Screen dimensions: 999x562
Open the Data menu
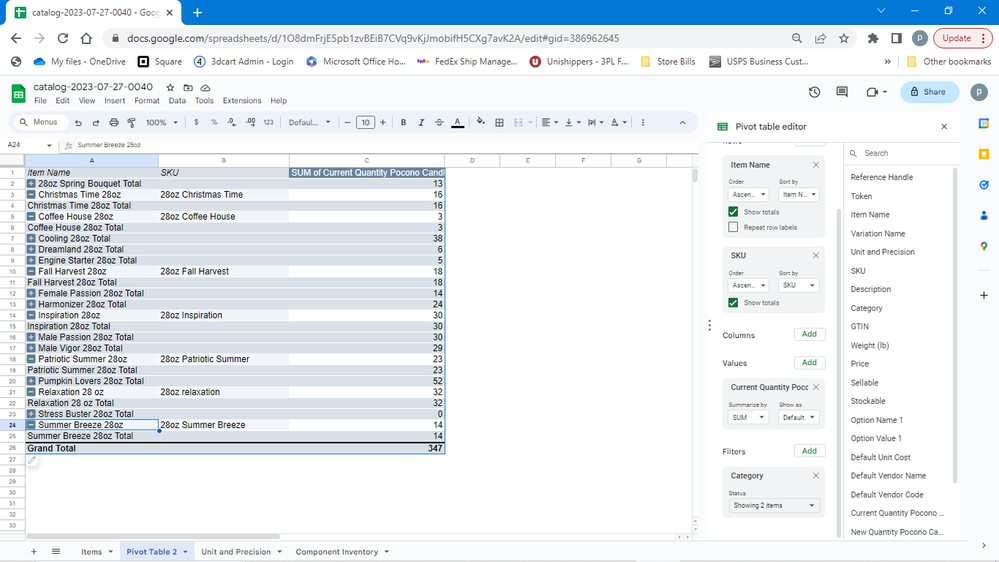pyautogui.click(x=177, y=101)
